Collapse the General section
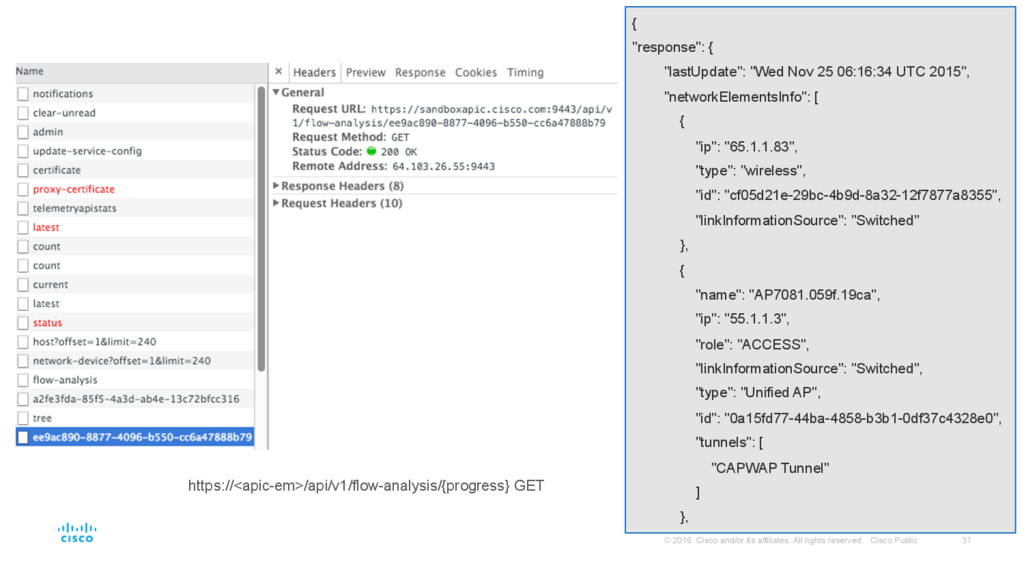The image size is (1024, 576). click(x=276, y=92)
